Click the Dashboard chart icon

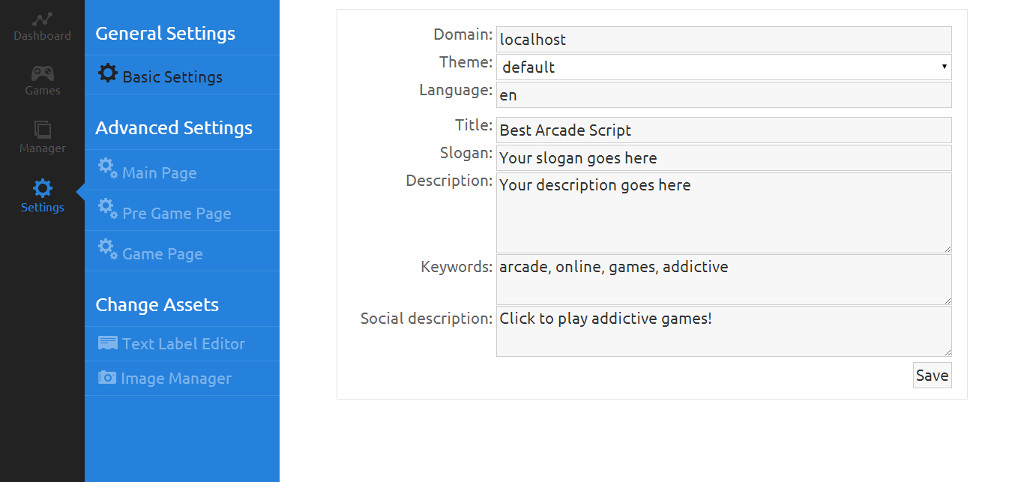pos(42,19)
